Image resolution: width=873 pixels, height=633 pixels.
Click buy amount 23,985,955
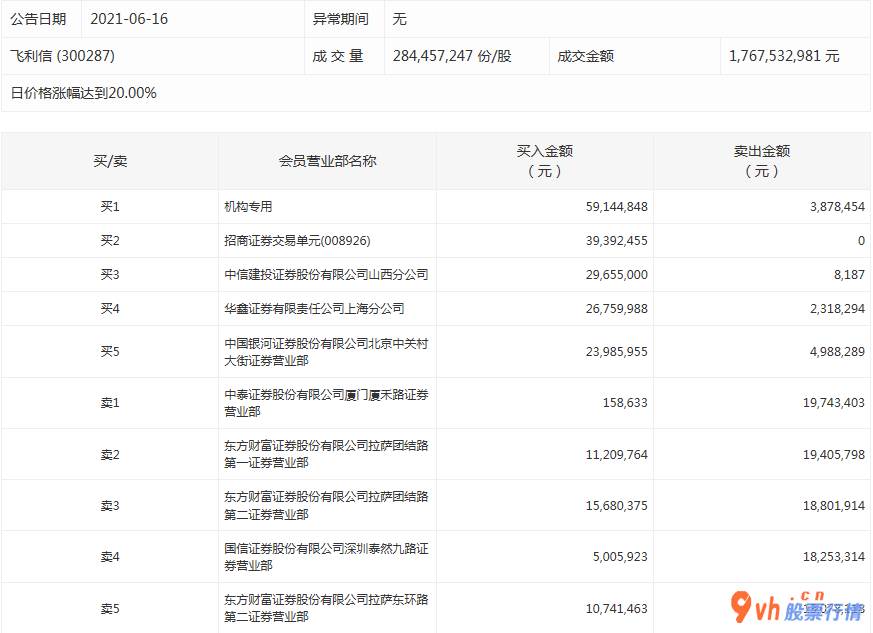616,351
